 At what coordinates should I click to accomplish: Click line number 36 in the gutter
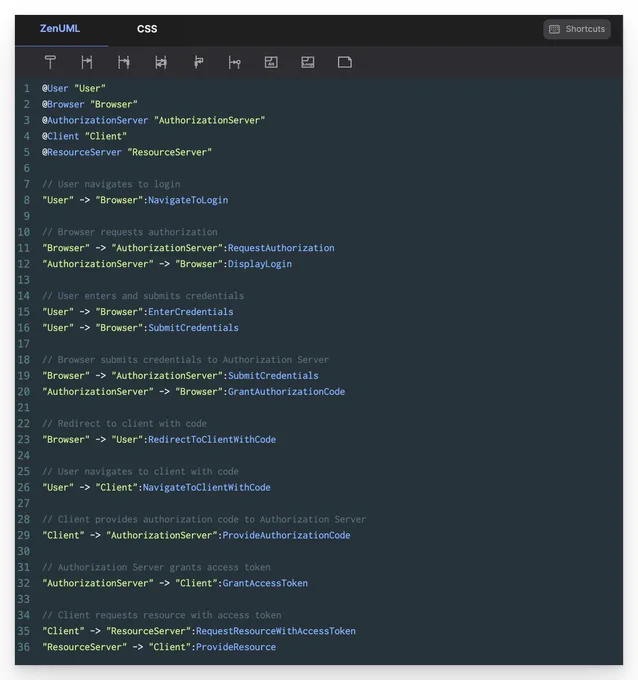click(x=24, y=647)
